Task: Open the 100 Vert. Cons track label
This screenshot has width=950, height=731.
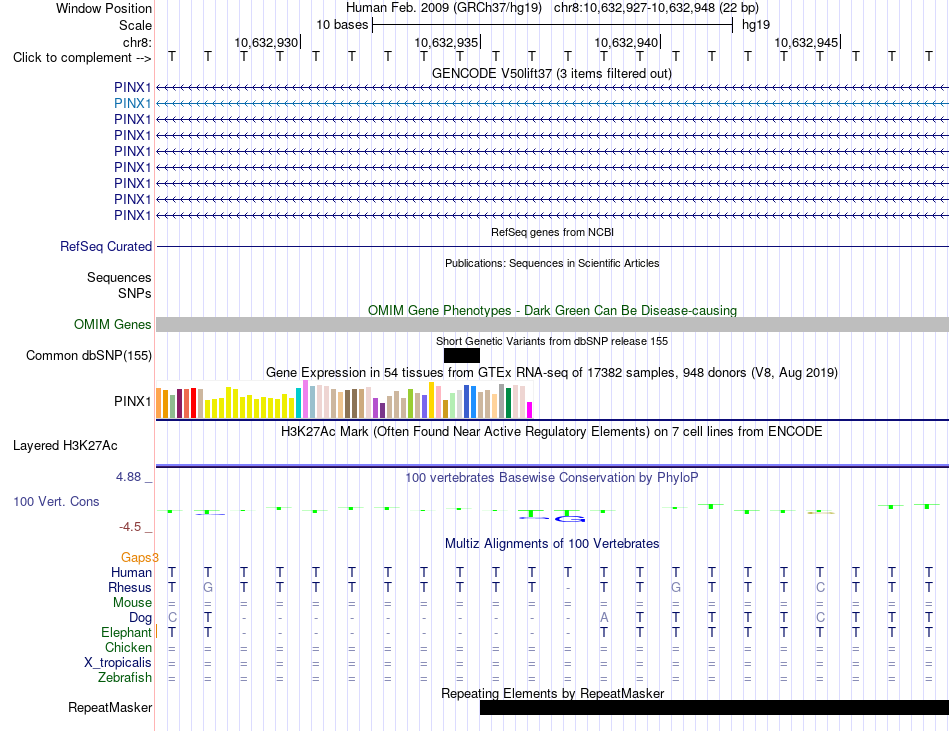Action: [x=56, y=501]
